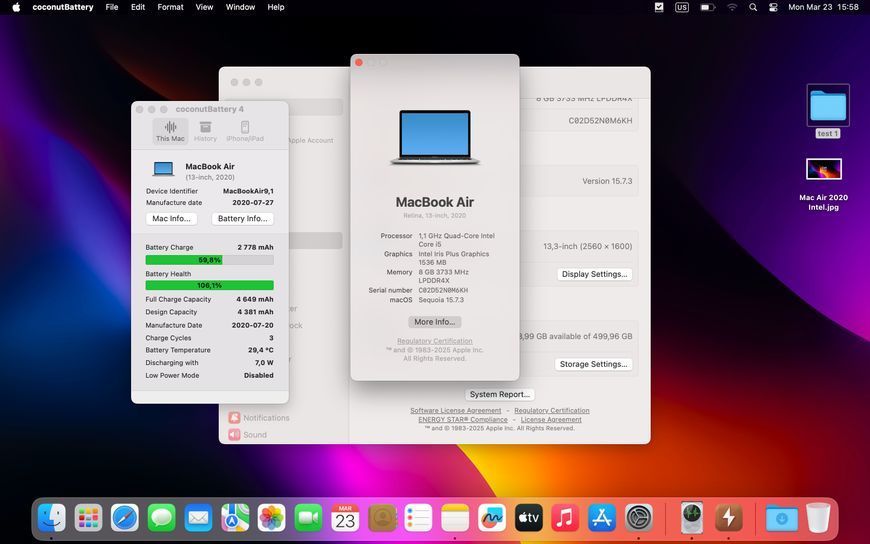The image size is (870, 544).
Task: Click the brown lightning bolt Dock icon
Action: (729, 518)
